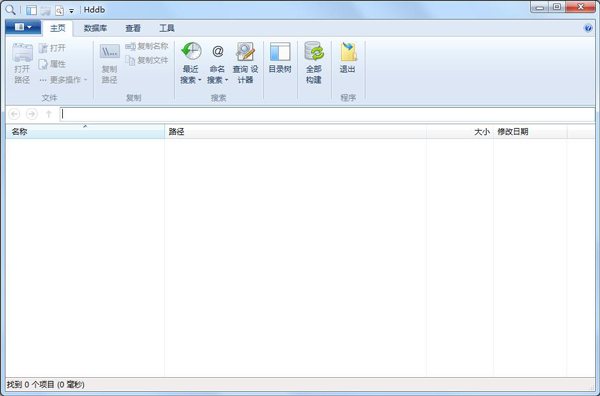Screen dimensions: 600x396
Task: Sort results by the 路径 column header
Action: pos(295,132)
